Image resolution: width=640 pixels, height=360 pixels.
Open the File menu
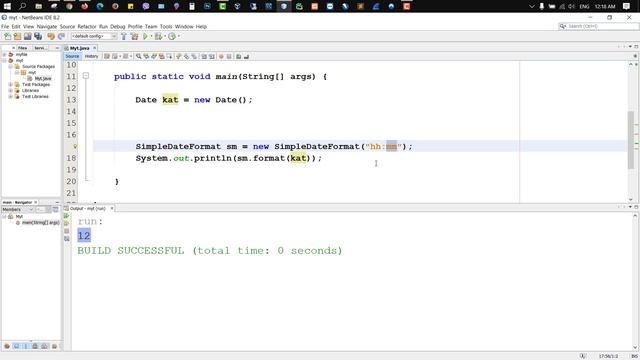point(5,27)
